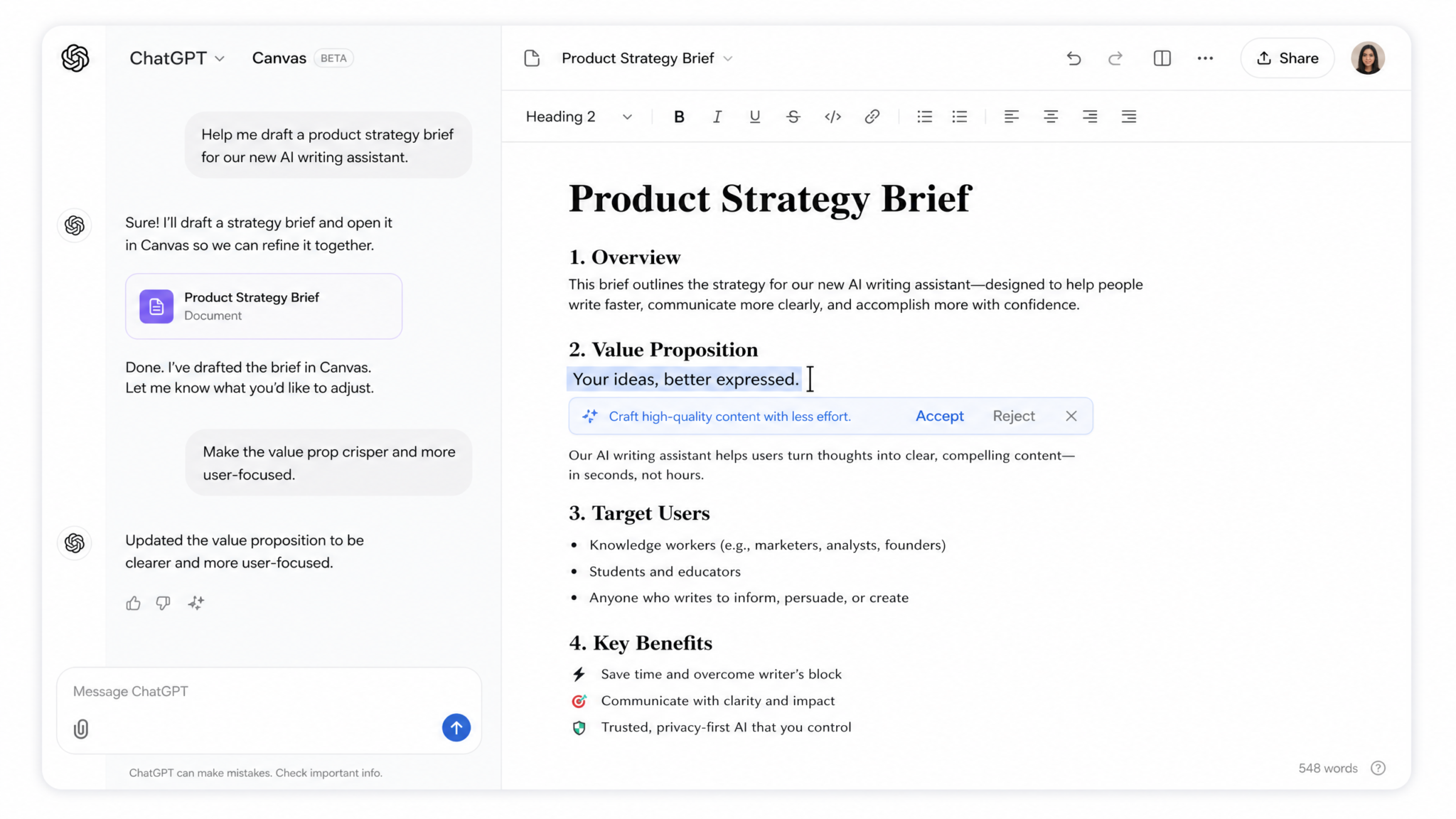Click the sparkle icon below the response

[x=196, y=604]
